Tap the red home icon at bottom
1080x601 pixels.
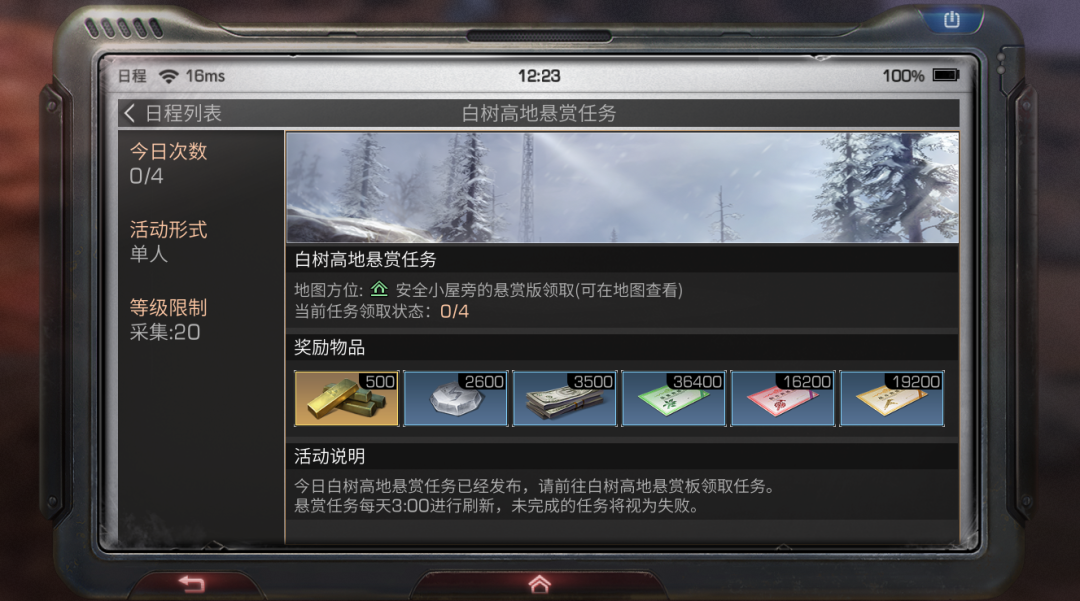[x=539, y=584]
